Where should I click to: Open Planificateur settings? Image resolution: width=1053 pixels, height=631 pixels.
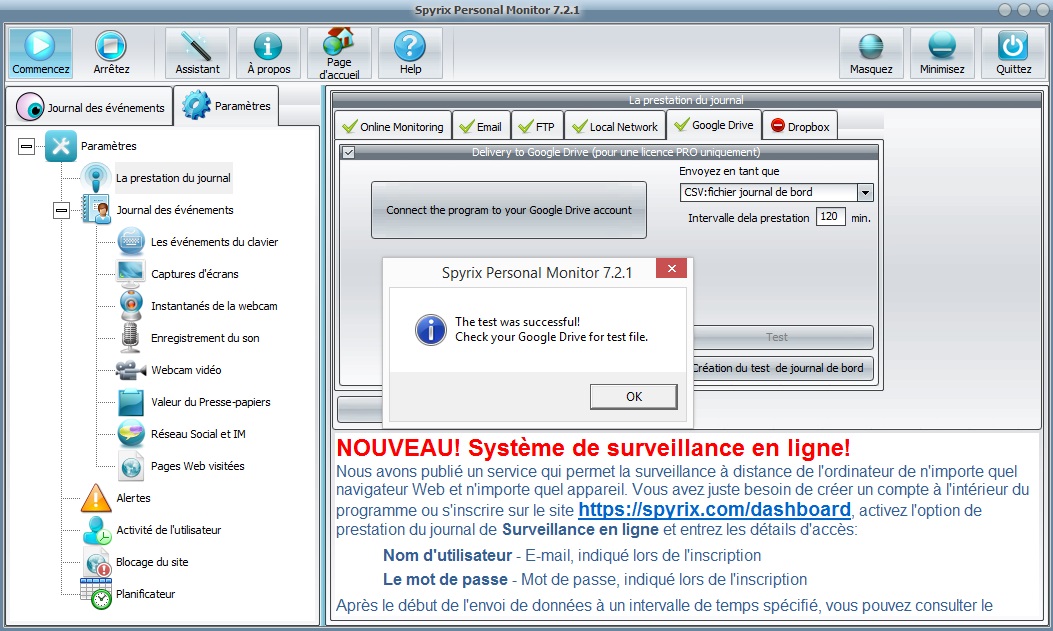[x=145, y=594]
